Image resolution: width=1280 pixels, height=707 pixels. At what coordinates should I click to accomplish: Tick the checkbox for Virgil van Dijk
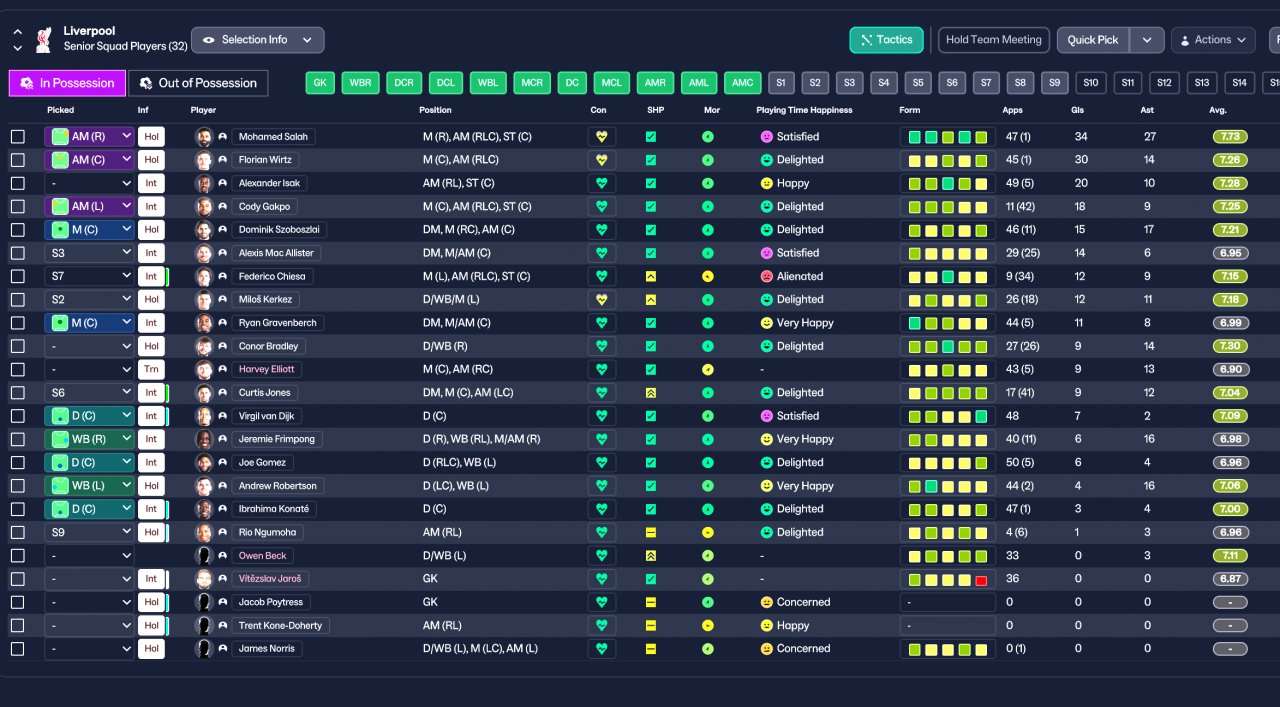coord(18,416)
